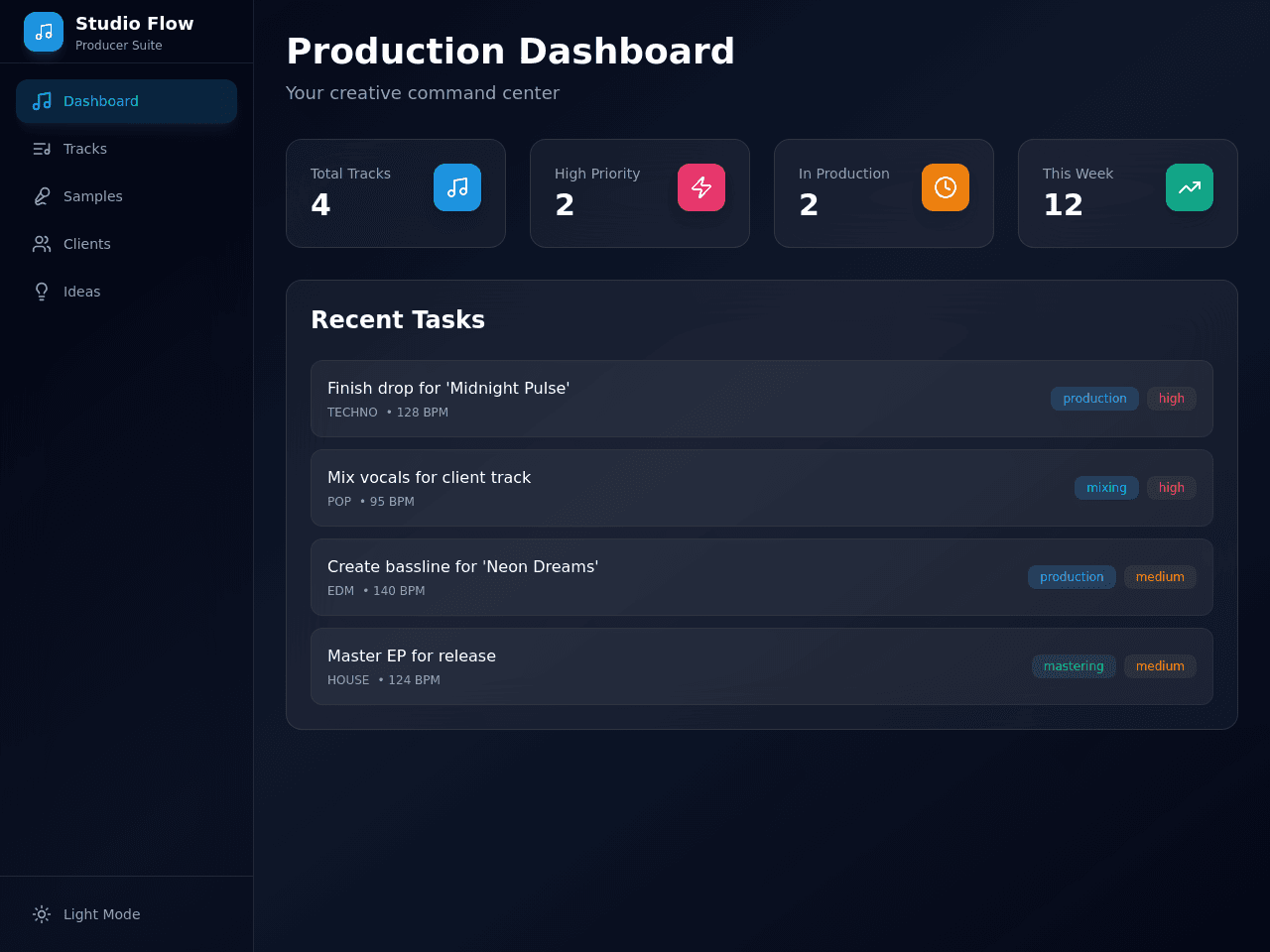Click the mastering tag on Master EP task

[1074, 666]
